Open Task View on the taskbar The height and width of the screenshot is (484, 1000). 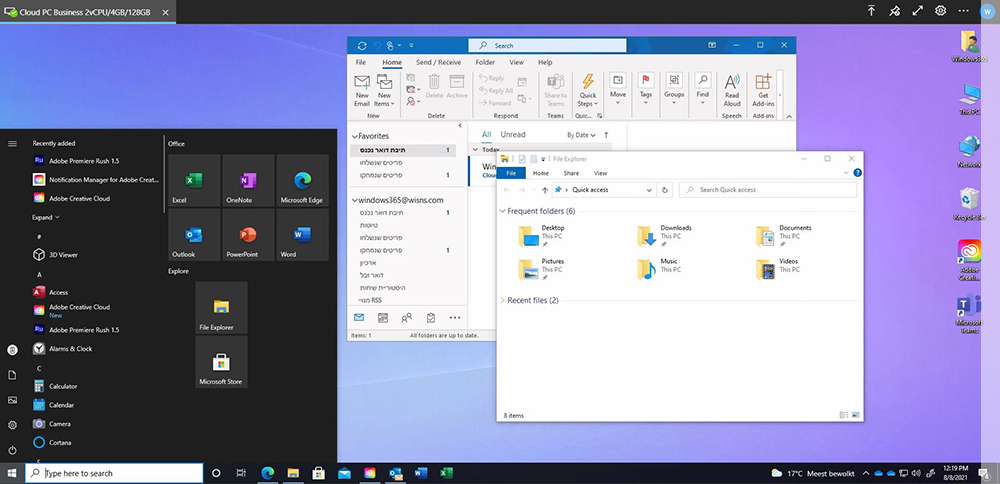(x=241, y=473)
